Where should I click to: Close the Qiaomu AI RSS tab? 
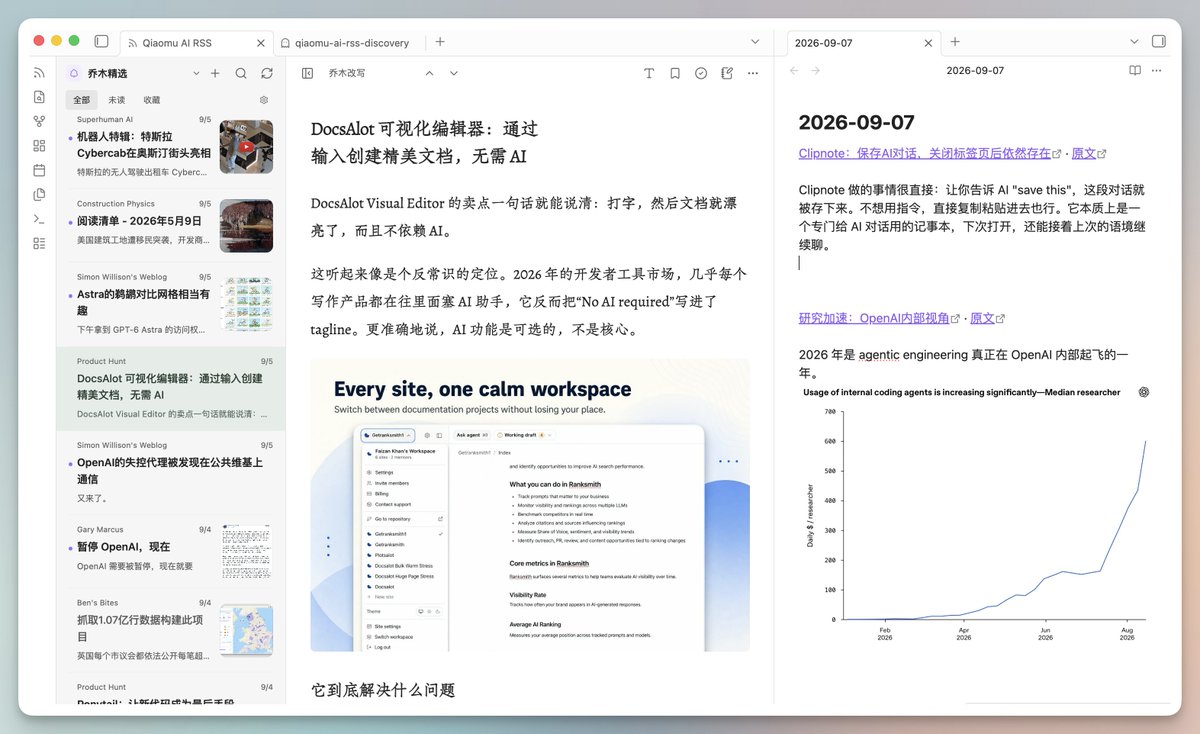click(261, 43)
